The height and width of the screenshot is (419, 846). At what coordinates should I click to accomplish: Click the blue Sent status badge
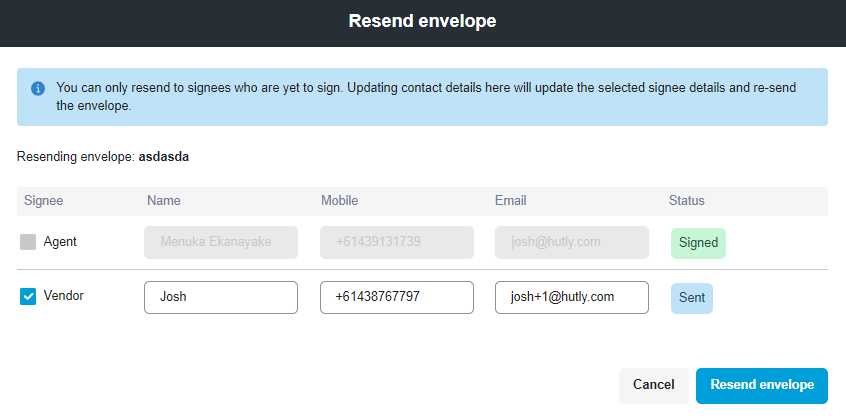coord(692,298)
